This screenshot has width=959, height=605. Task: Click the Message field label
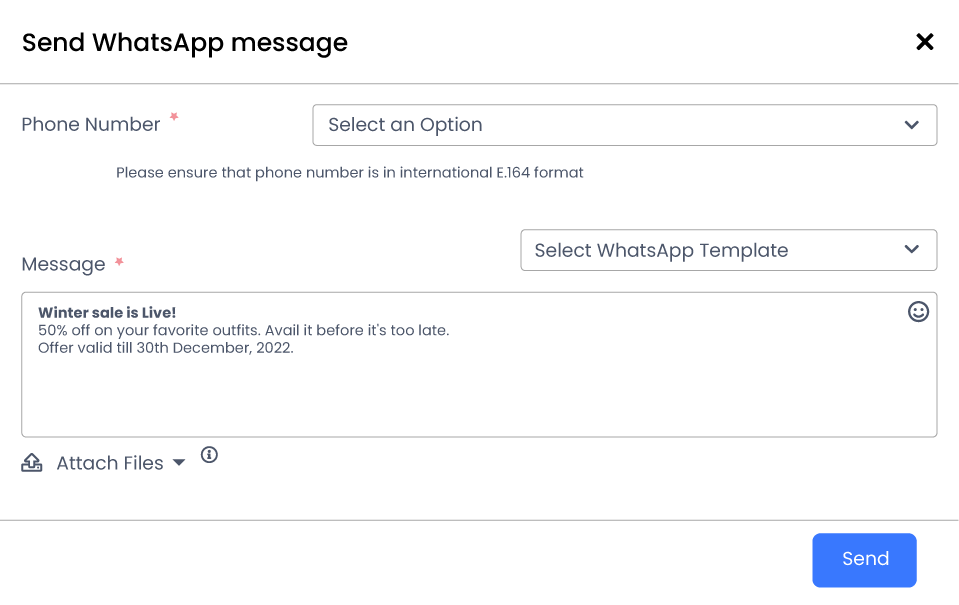tap(63, 265)
